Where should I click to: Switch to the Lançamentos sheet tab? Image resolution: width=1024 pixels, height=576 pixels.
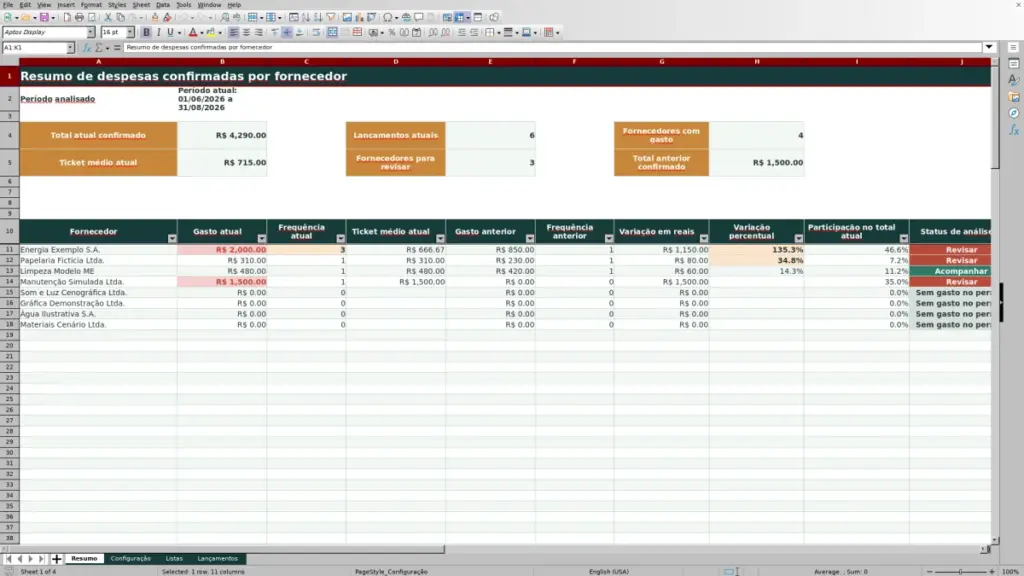[217, 559]
